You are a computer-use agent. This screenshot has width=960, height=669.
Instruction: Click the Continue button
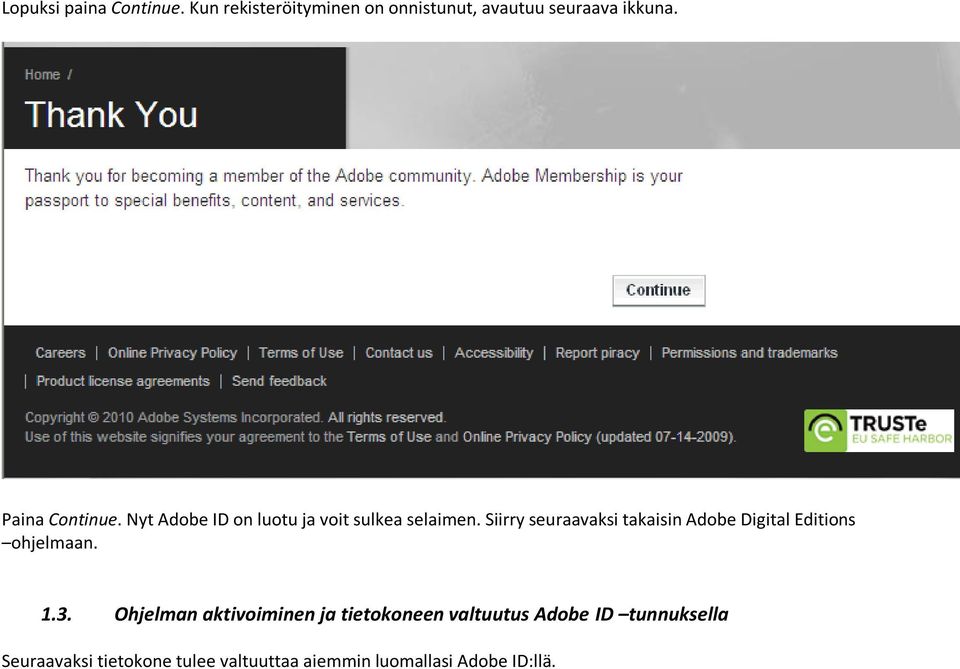click(x=659, y=291)
